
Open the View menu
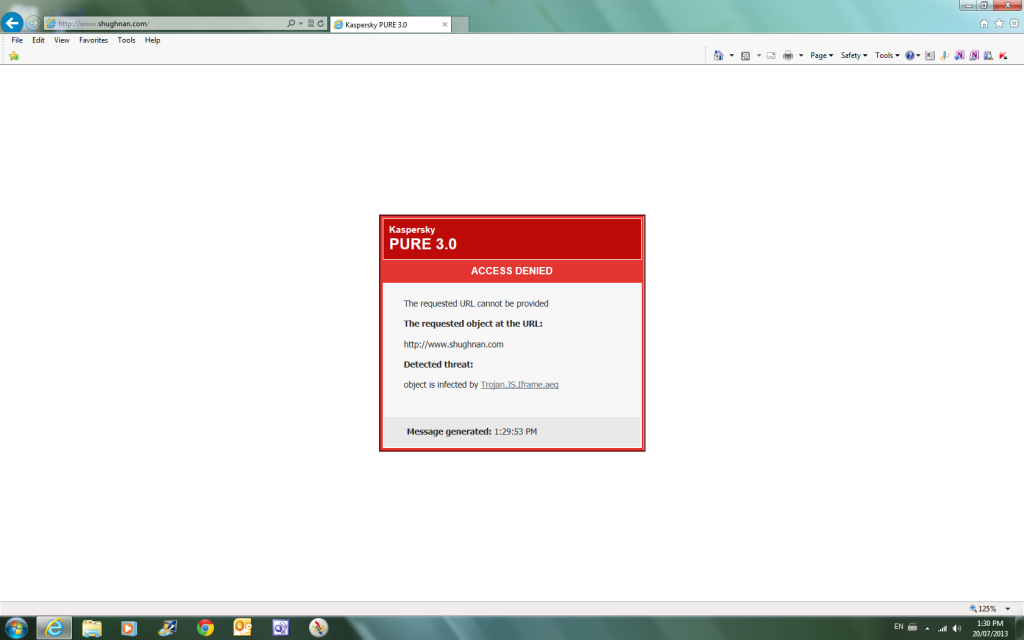point(61,40)
